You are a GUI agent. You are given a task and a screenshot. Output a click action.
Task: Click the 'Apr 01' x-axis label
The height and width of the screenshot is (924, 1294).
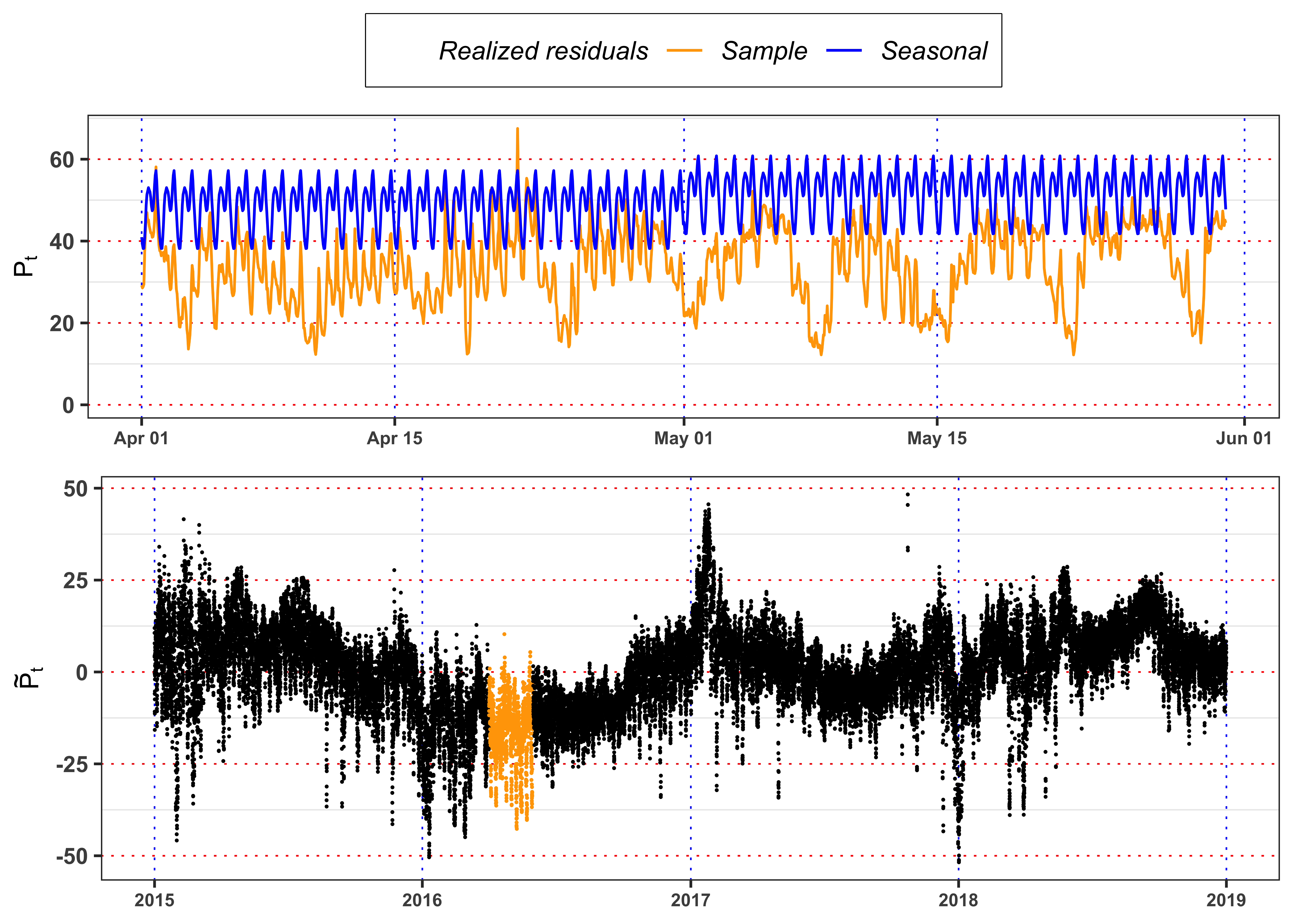tap(141, 438)
